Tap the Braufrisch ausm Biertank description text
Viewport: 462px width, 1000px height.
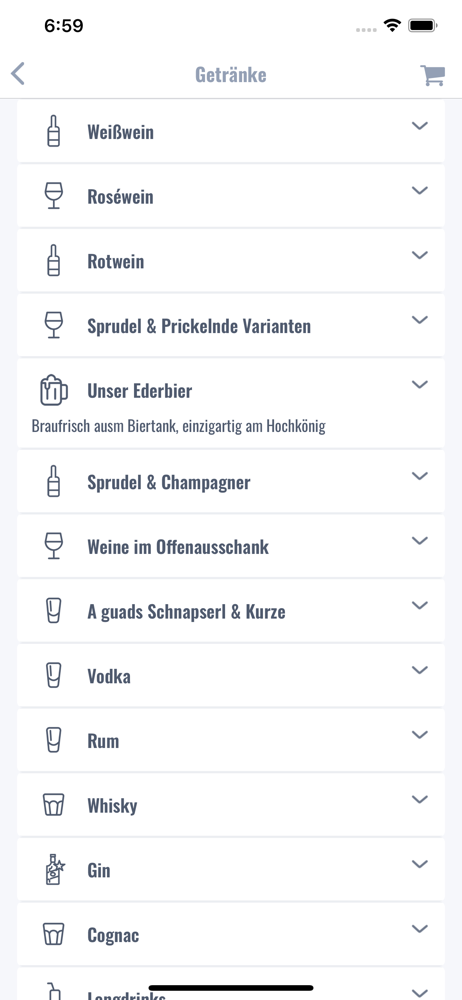(x=179, y=426)
